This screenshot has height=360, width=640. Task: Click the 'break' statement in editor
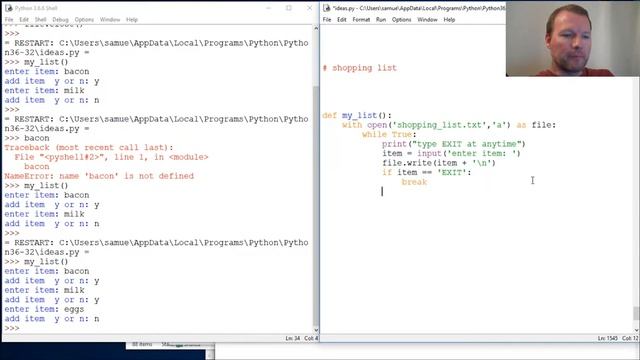[414, 182]
